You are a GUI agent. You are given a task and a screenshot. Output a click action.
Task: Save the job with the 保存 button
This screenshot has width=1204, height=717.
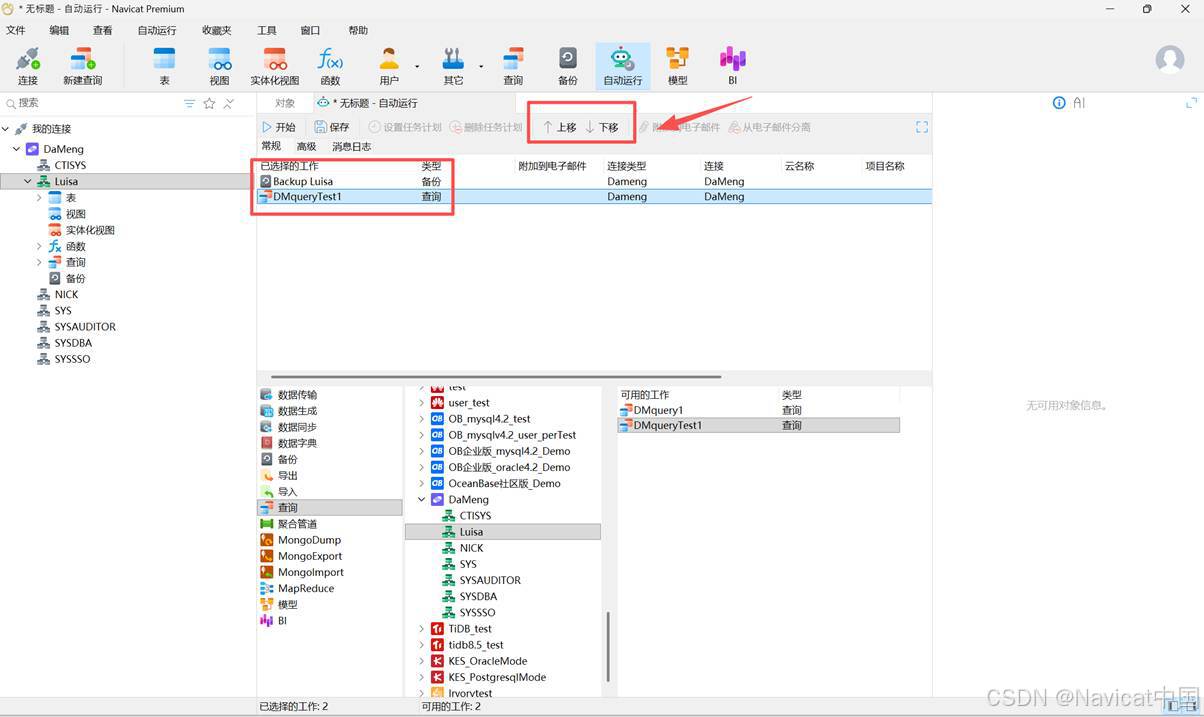click(x=331, y=127)
